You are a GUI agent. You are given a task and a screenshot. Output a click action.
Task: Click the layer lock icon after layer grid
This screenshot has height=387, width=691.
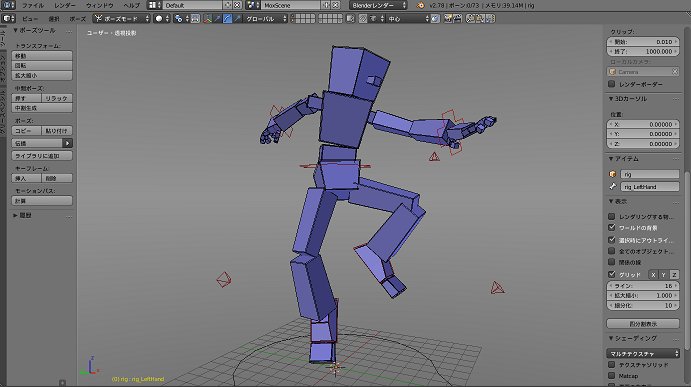click(x=350, y=19)
